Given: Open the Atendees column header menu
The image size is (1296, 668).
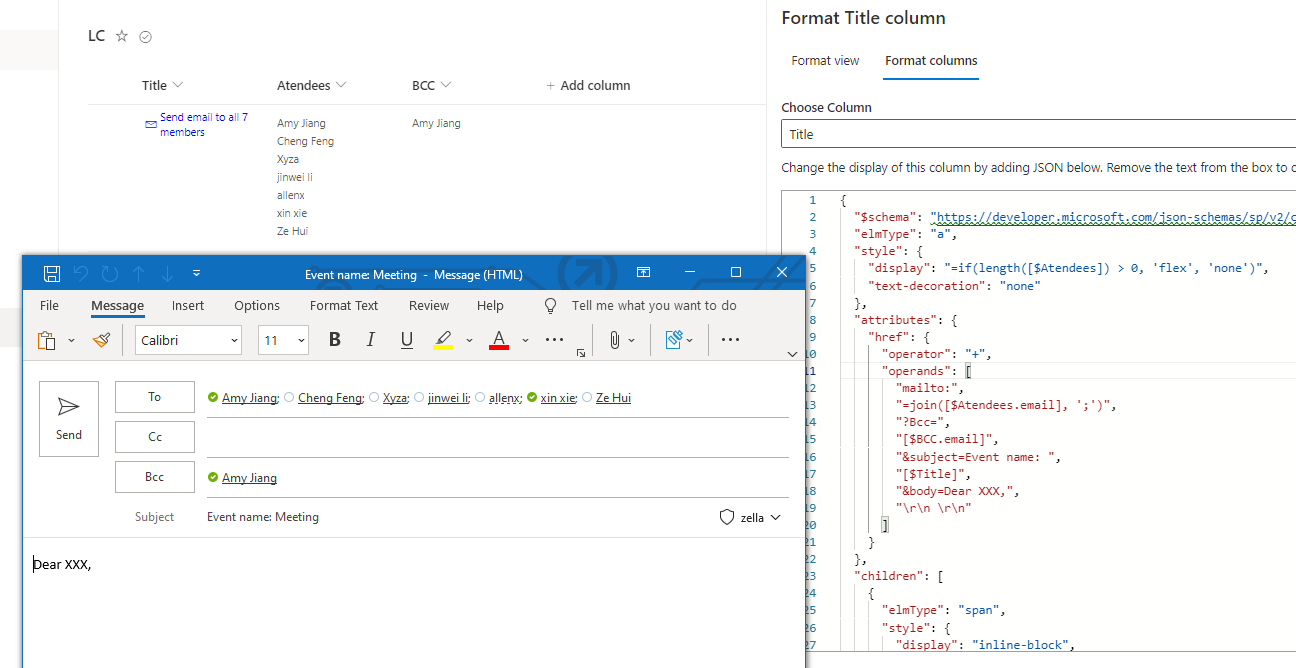Looking at the screenshot, I should 312,85.
